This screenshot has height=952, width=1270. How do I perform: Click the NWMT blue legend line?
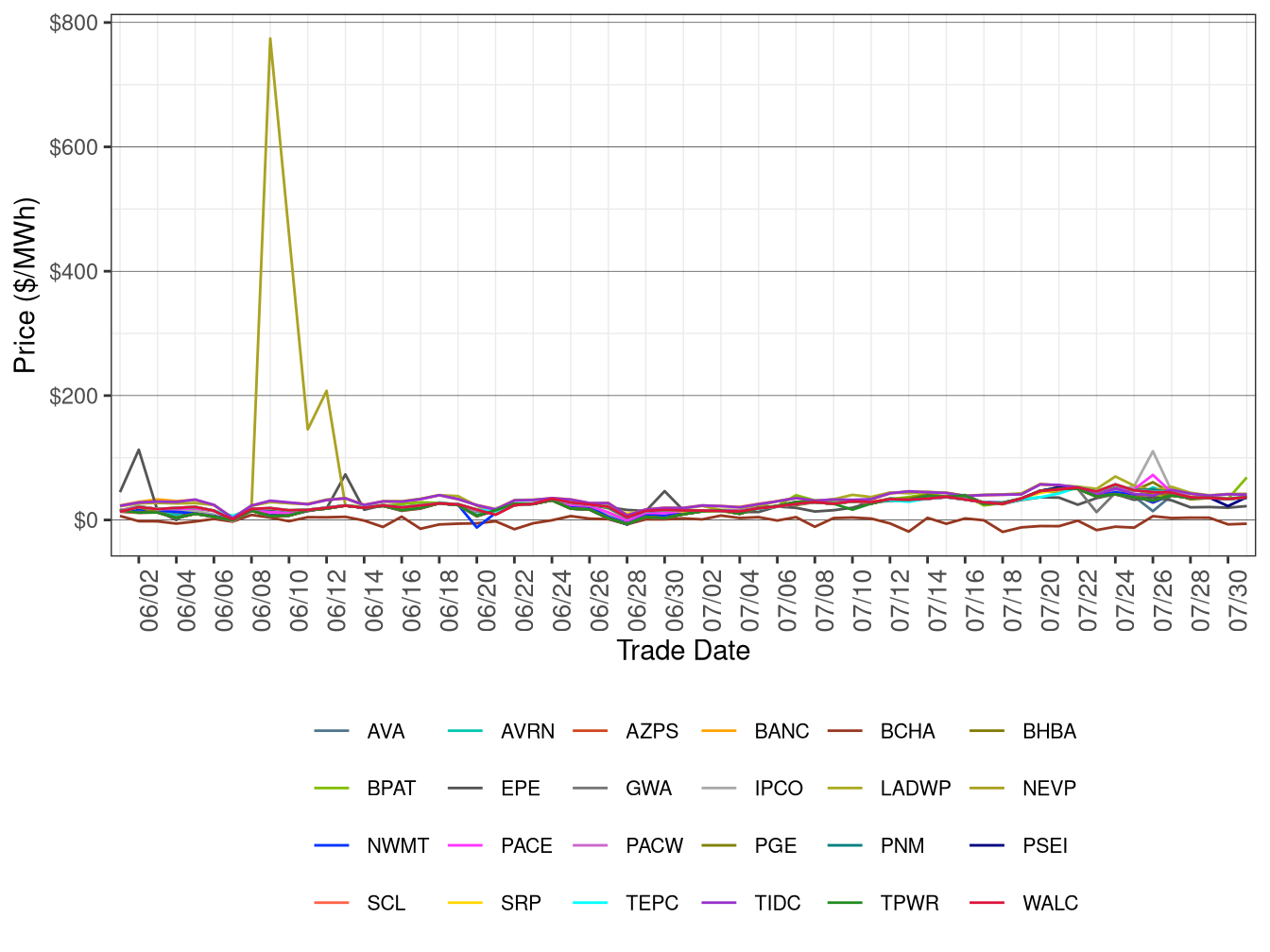click(332, 845)
